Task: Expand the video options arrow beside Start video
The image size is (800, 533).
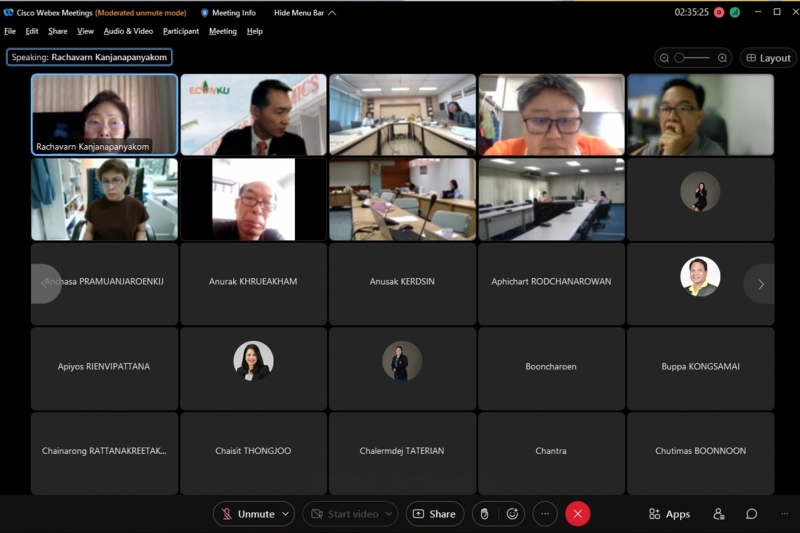Action: pyautogui.click(x=388, y=514)
